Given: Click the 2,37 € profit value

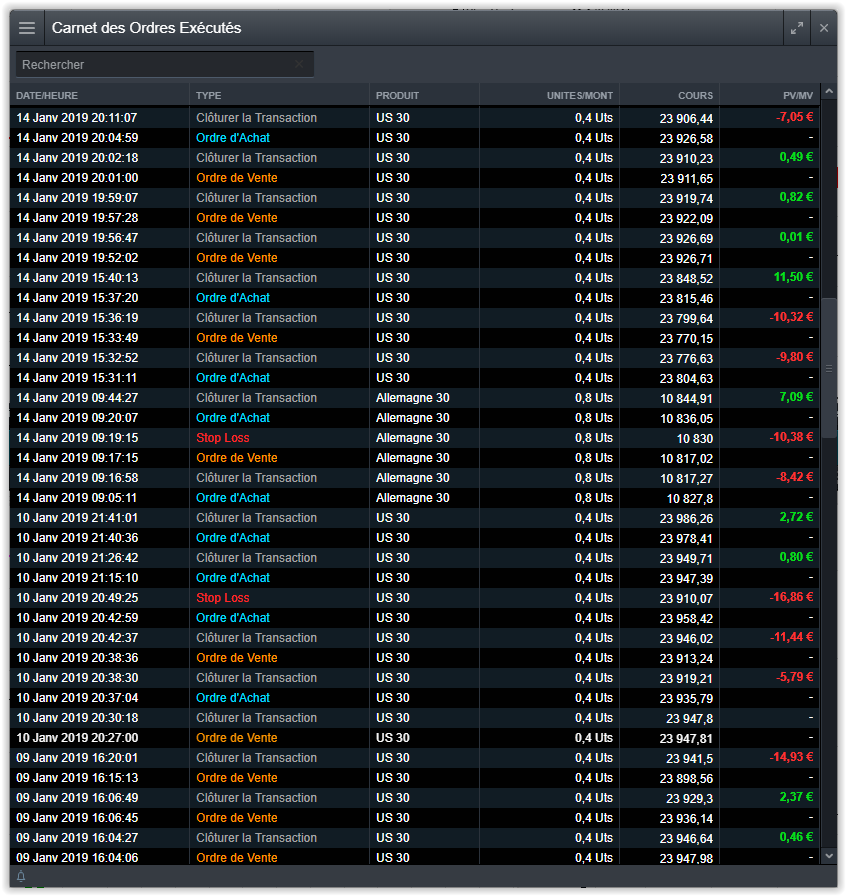Looking at the screenshot, I should pos(796,797).
